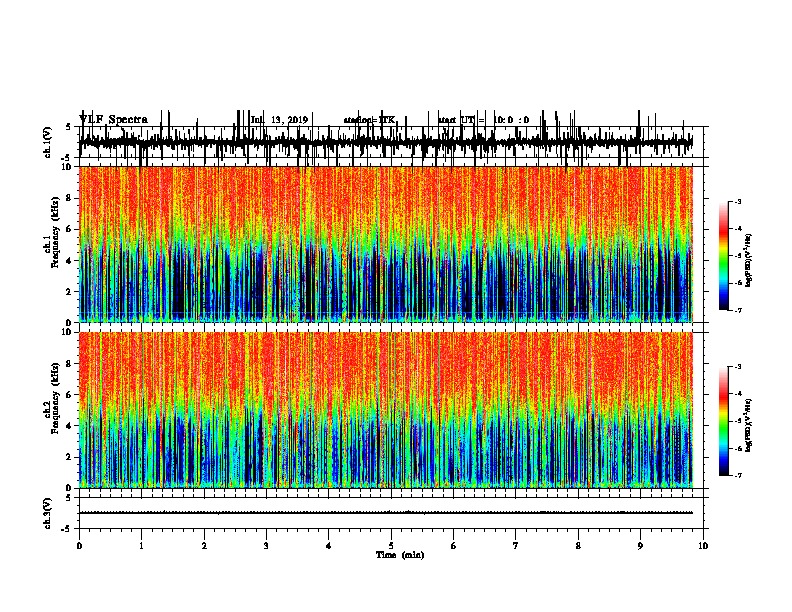Click the time axis tick label "7"

516,546
